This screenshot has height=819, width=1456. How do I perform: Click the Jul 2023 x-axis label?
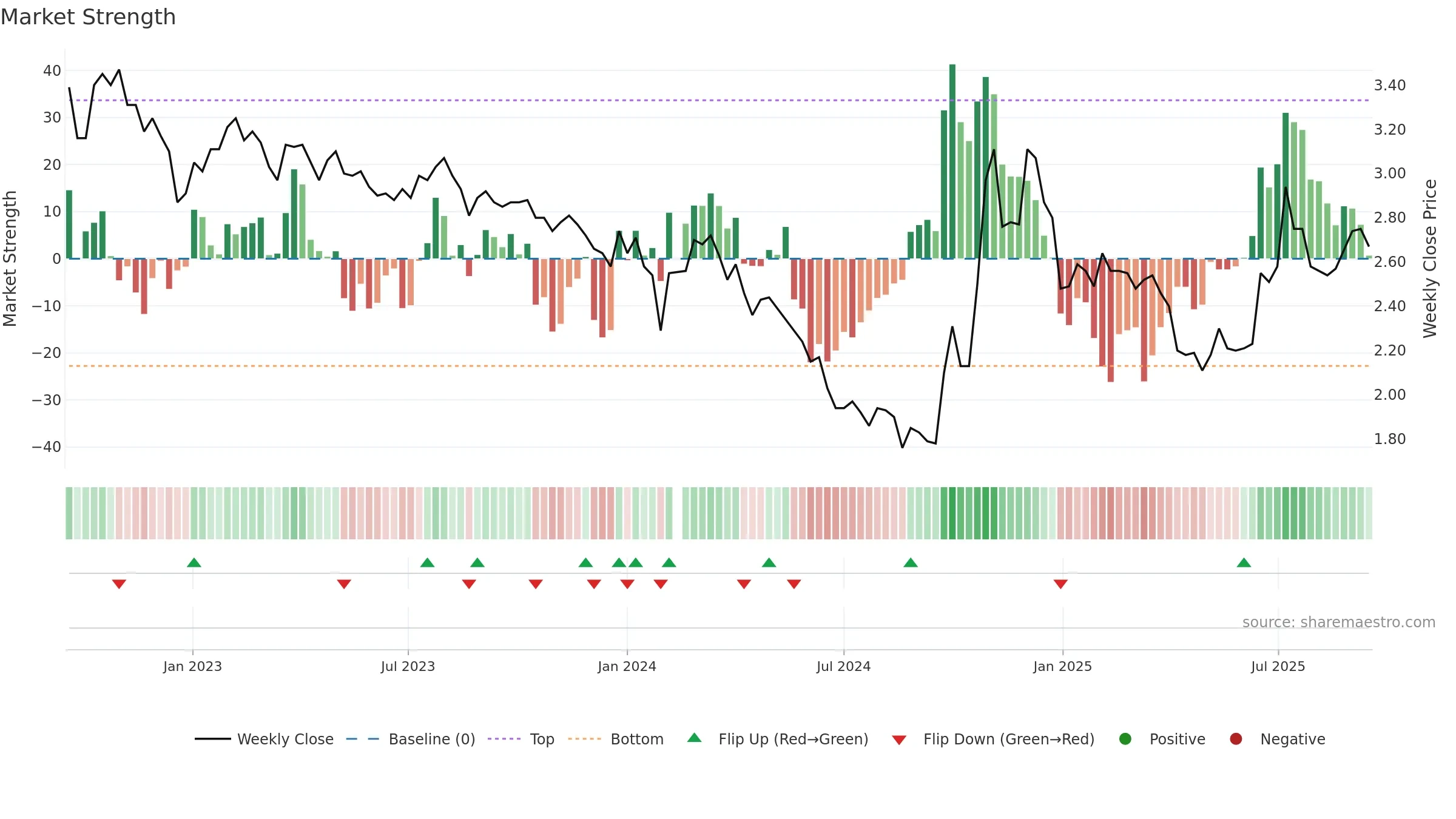(408, 666)
